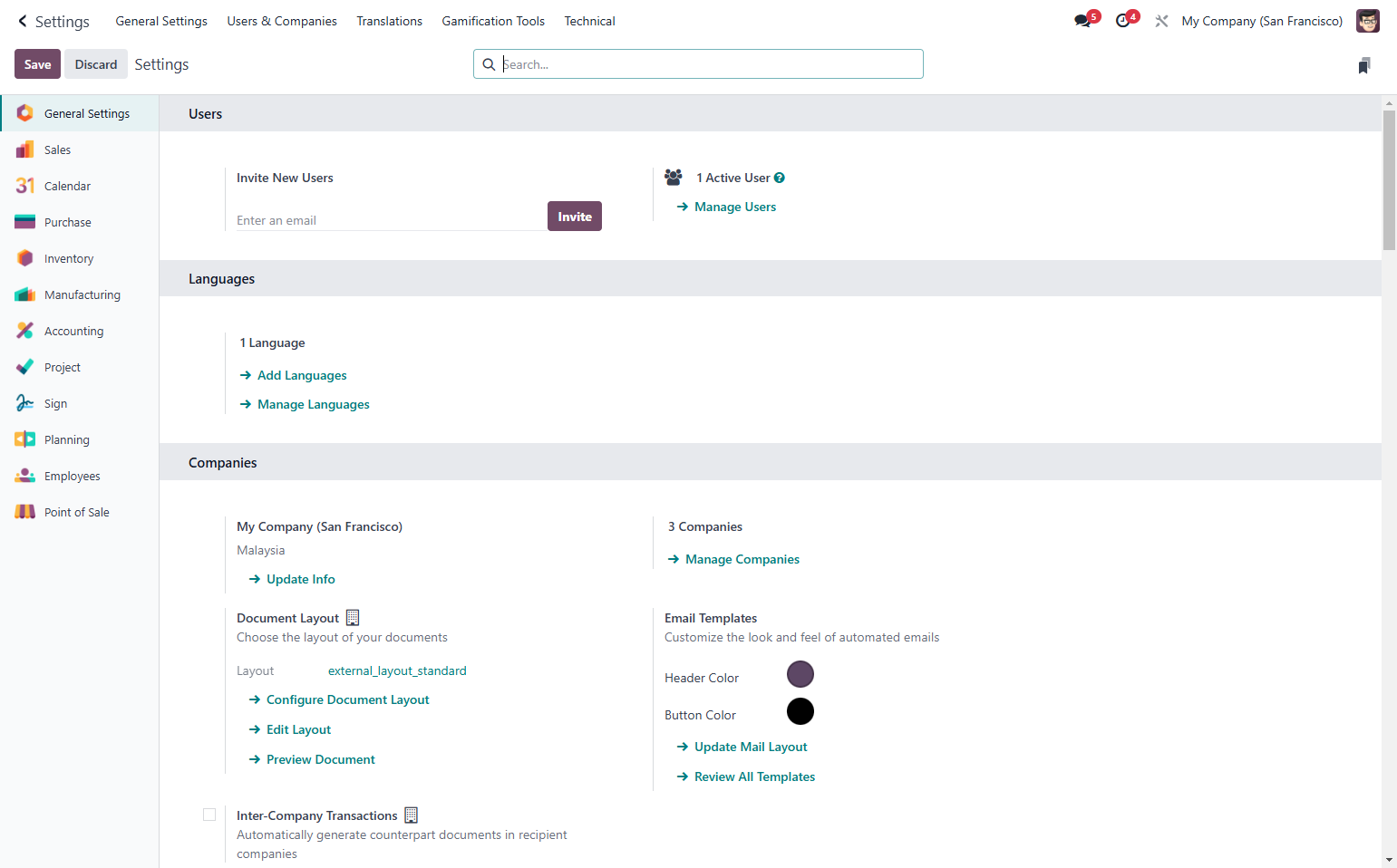Open Planning settings in sidebar

(x=80, y=439)
